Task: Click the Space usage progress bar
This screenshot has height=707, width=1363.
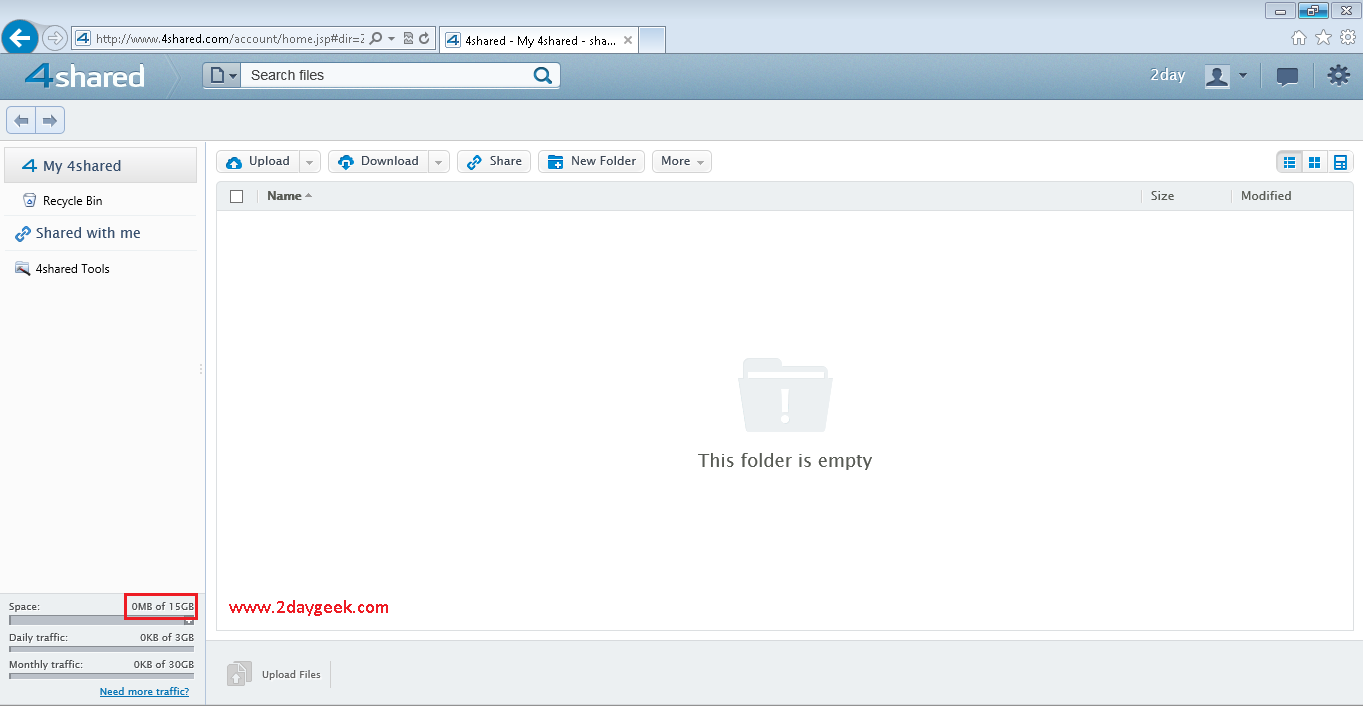Action: (101, 620)
